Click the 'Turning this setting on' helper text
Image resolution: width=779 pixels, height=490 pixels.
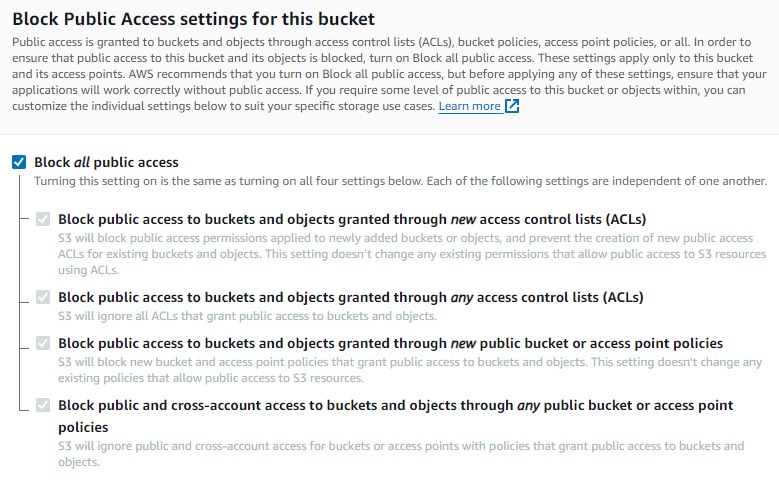point(400,181)
